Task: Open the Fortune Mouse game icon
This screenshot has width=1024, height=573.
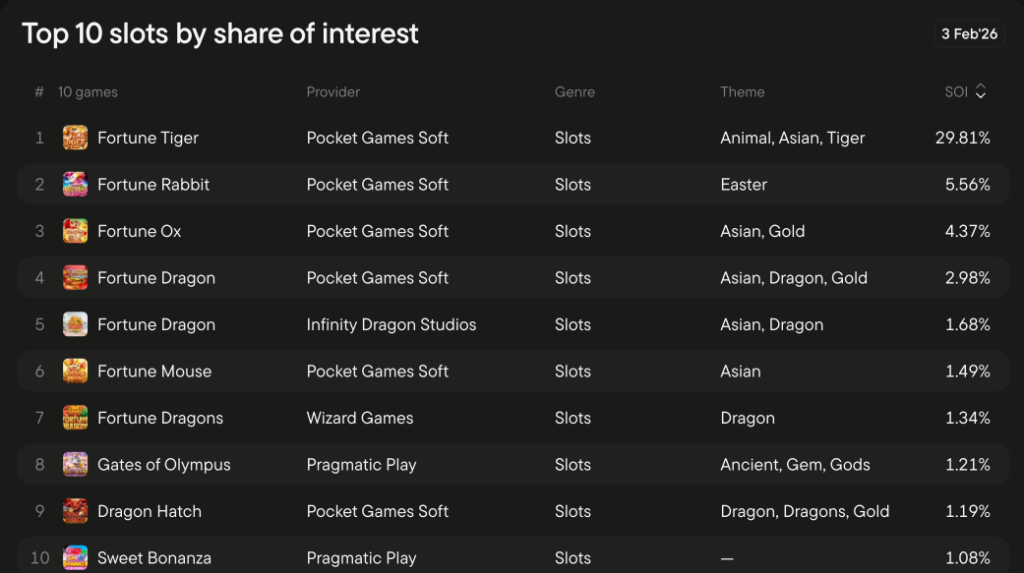Action: click(75, 371)
